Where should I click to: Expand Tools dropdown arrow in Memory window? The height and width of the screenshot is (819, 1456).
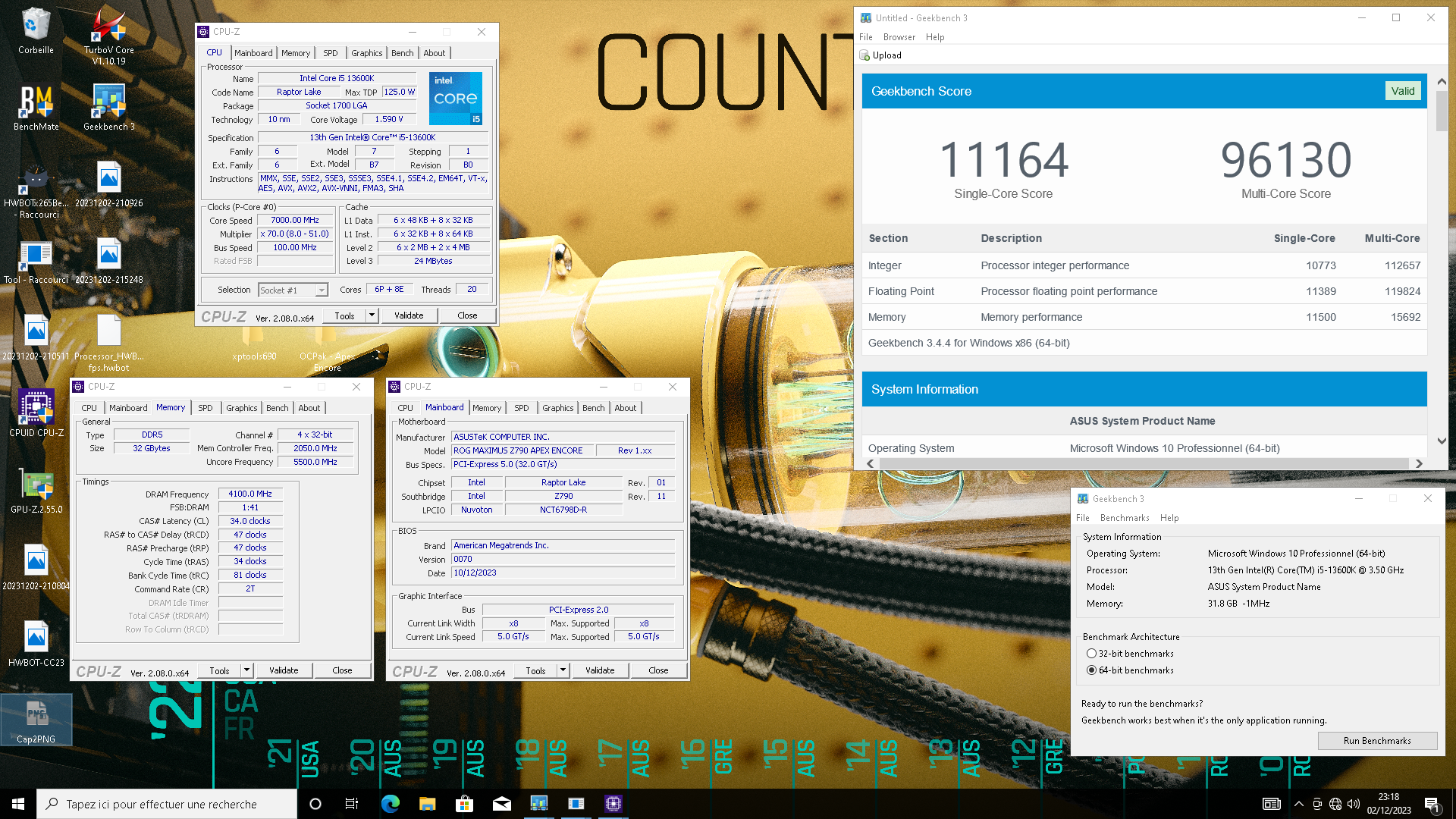point(246,670)
